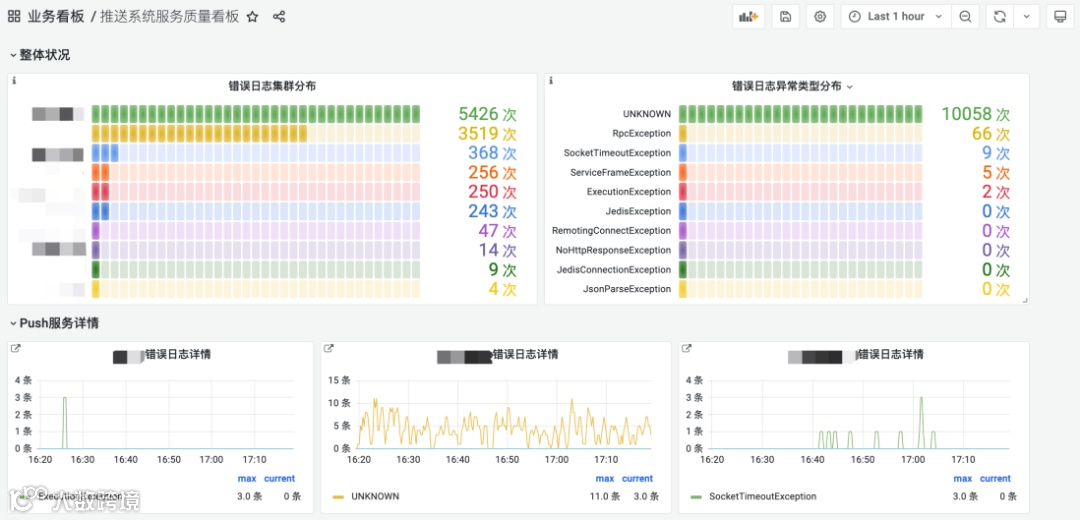This screenshot has width=1080, height=520.
Task: Click 推送系统服务质量看板 dashboard title
Action: tap(169, 17)
